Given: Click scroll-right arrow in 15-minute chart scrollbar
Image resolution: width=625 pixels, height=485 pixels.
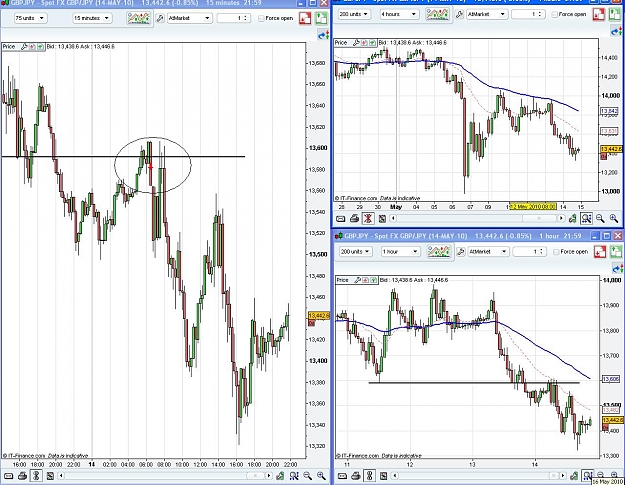Looking at the screenshot, I should click(269, 475).
